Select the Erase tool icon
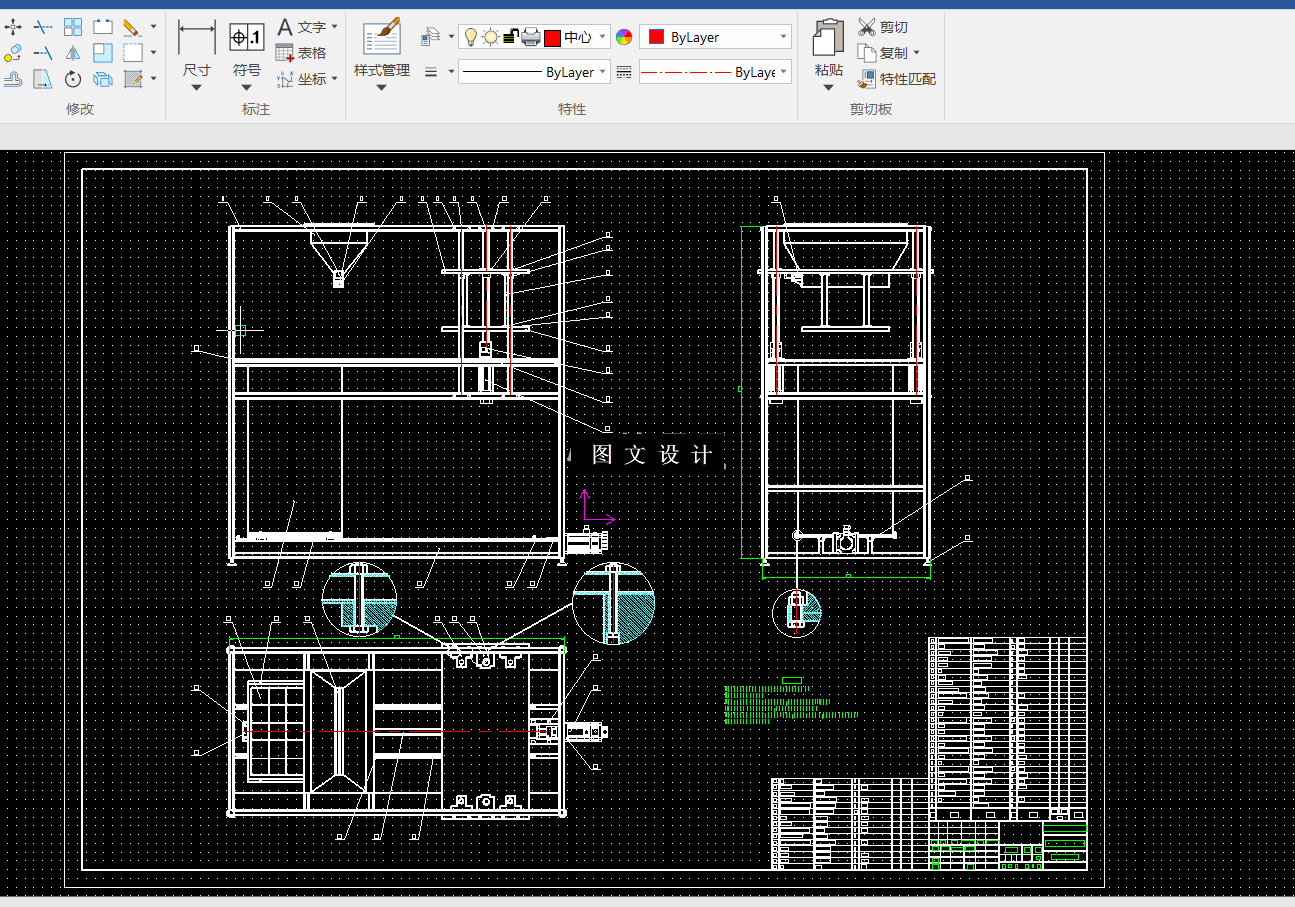 tap(132, 27)
